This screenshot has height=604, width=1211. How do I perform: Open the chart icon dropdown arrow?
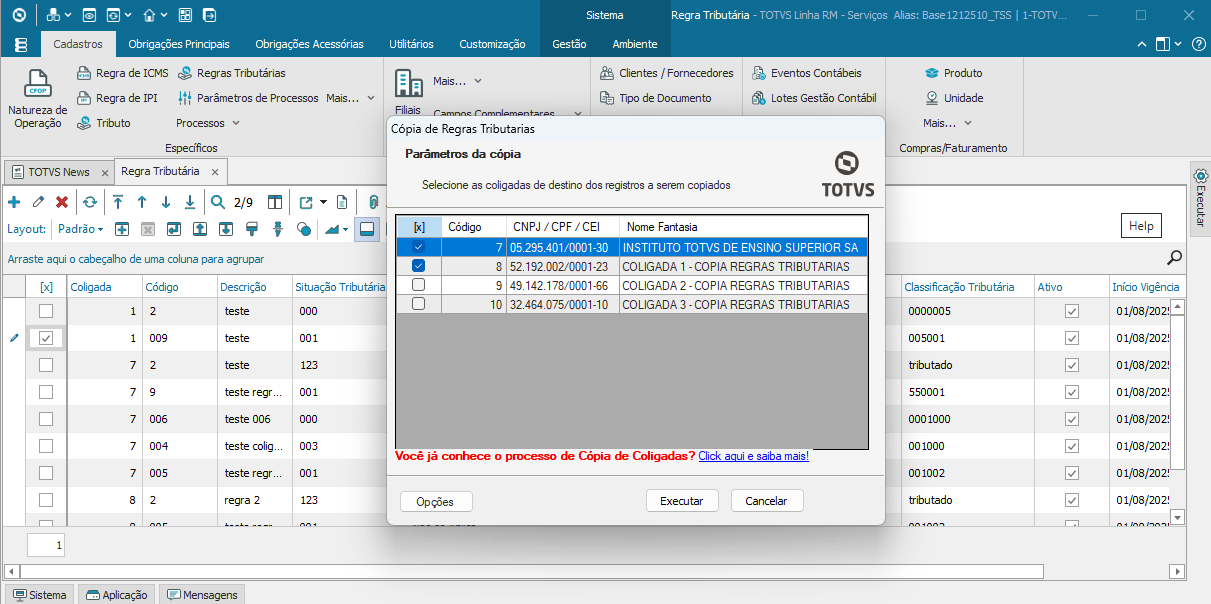click(345, 229)
